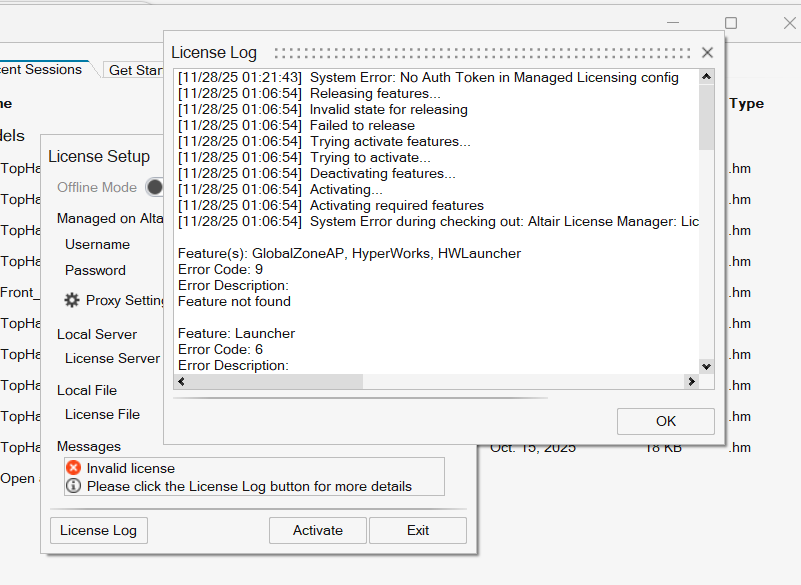Viewport: 801px width, 585px height.
Task: Click the Feature(s) GlobalZoneAP line
Action: tap(349, 253)
